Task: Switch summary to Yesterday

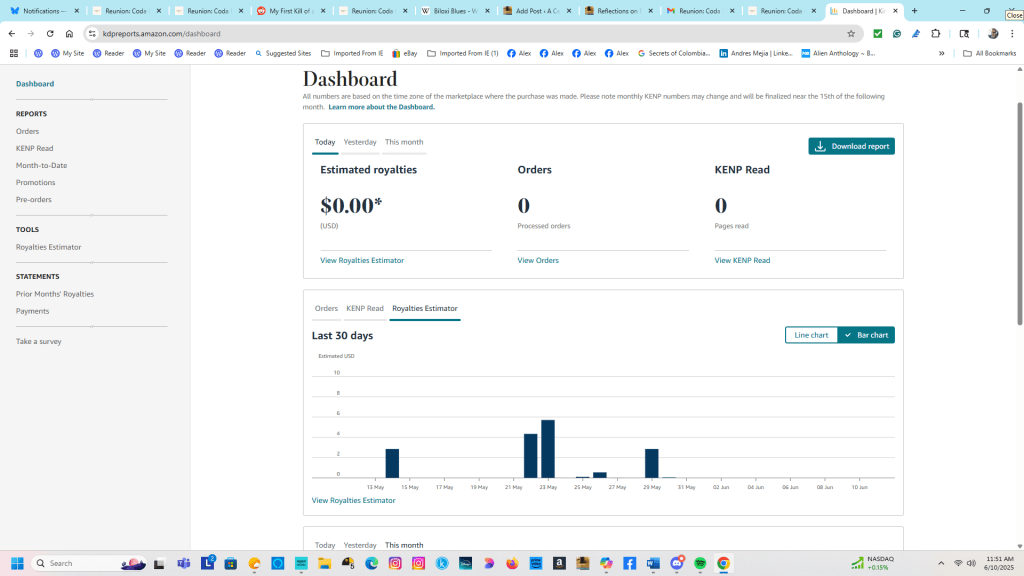Action: [360, 142]
